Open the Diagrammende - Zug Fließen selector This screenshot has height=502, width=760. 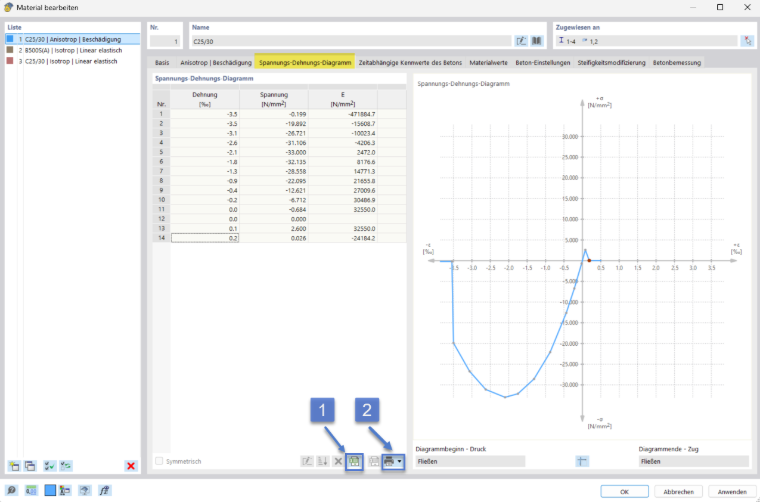(694, 461)
